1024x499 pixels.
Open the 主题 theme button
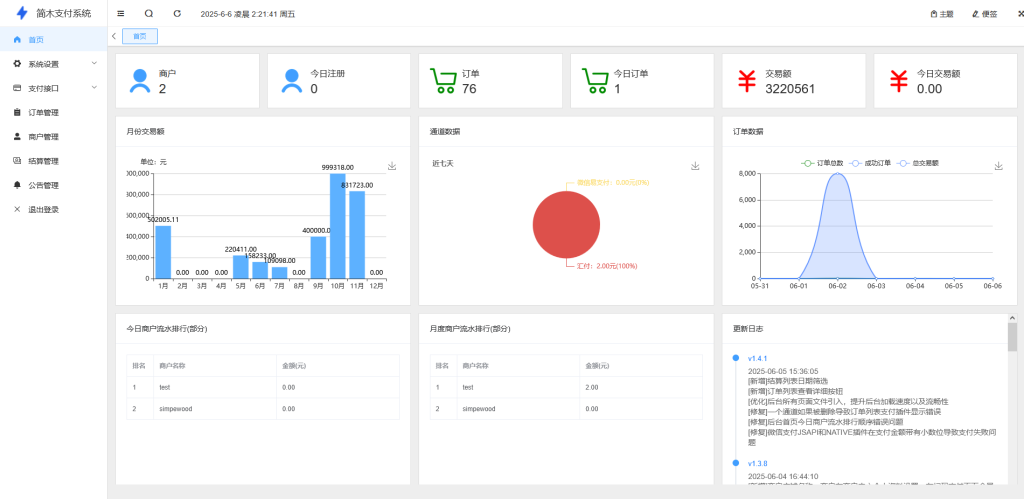(x=941, y=14)
